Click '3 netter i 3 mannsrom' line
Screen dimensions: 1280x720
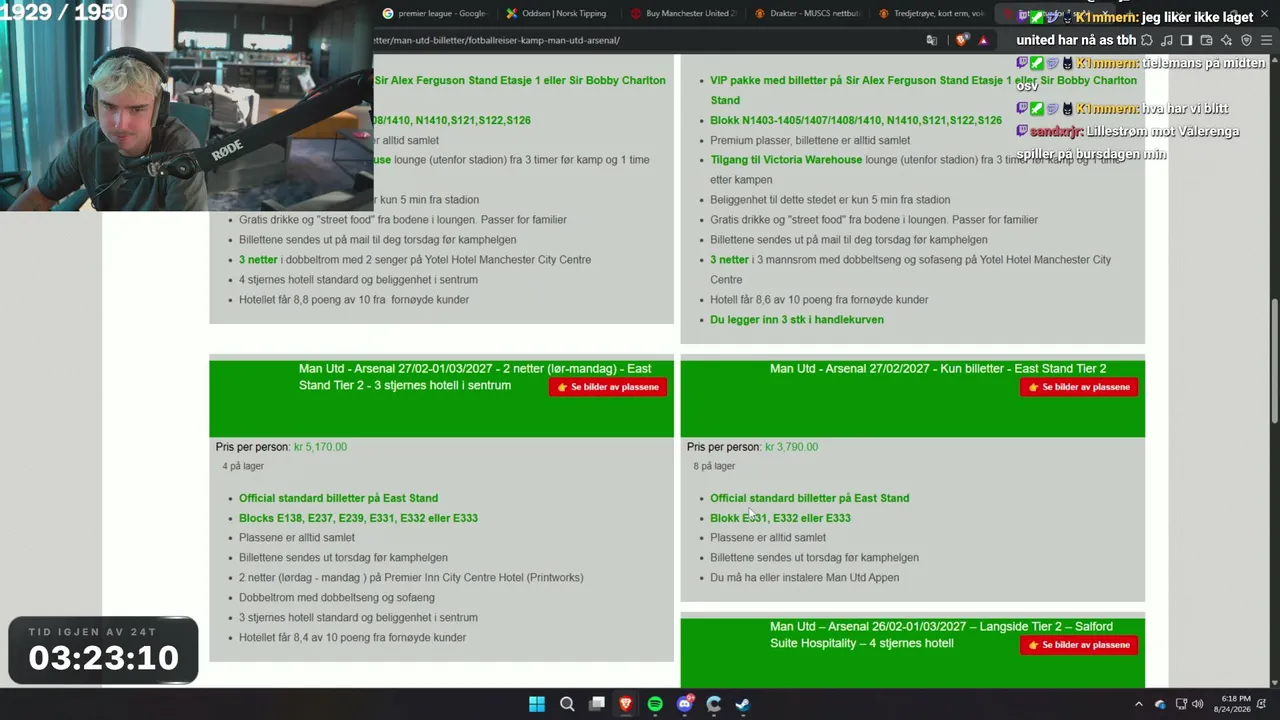click(x=910, y=270)
